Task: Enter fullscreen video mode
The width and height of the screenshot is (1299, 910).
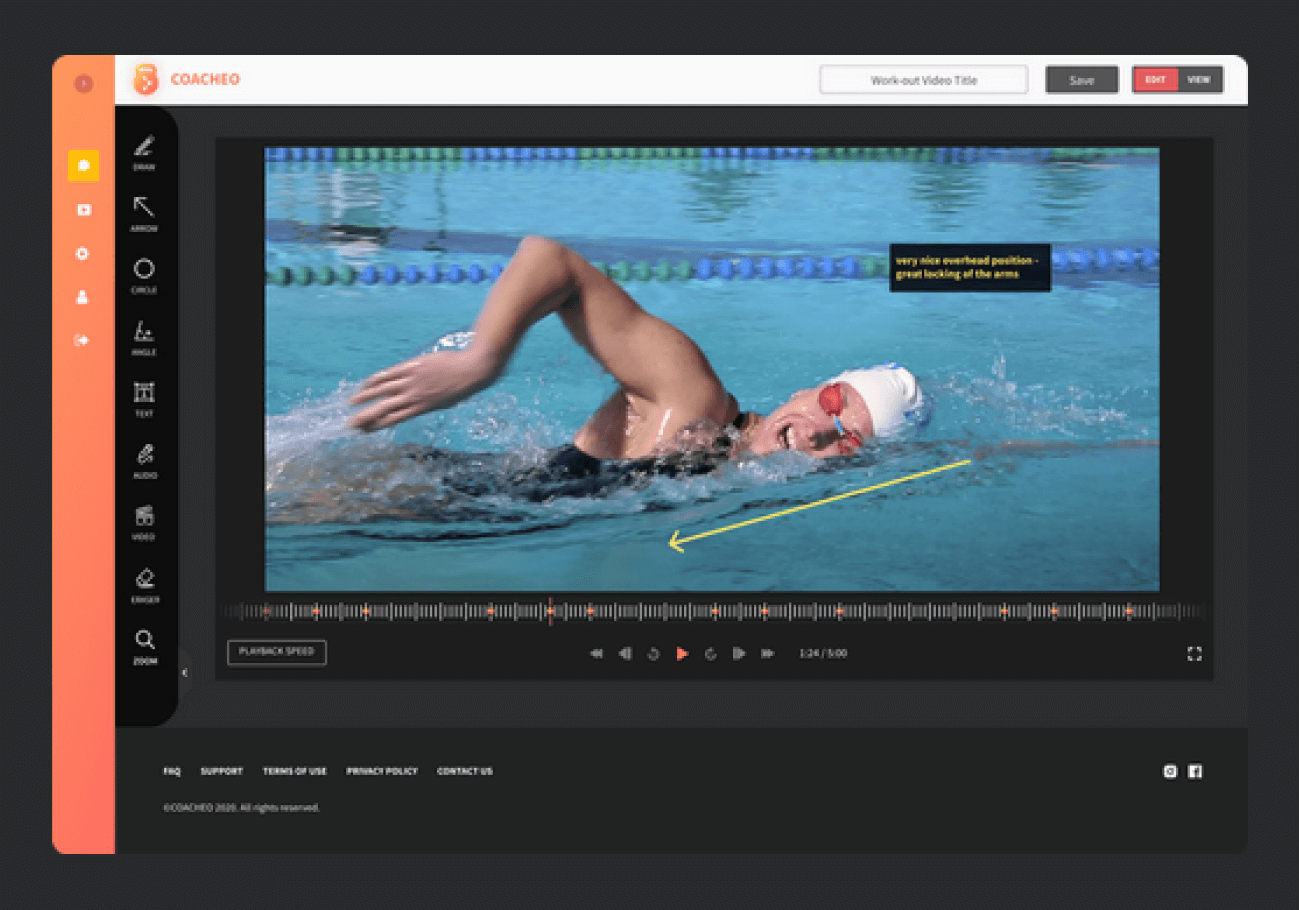Action: tap(1194, 654)
